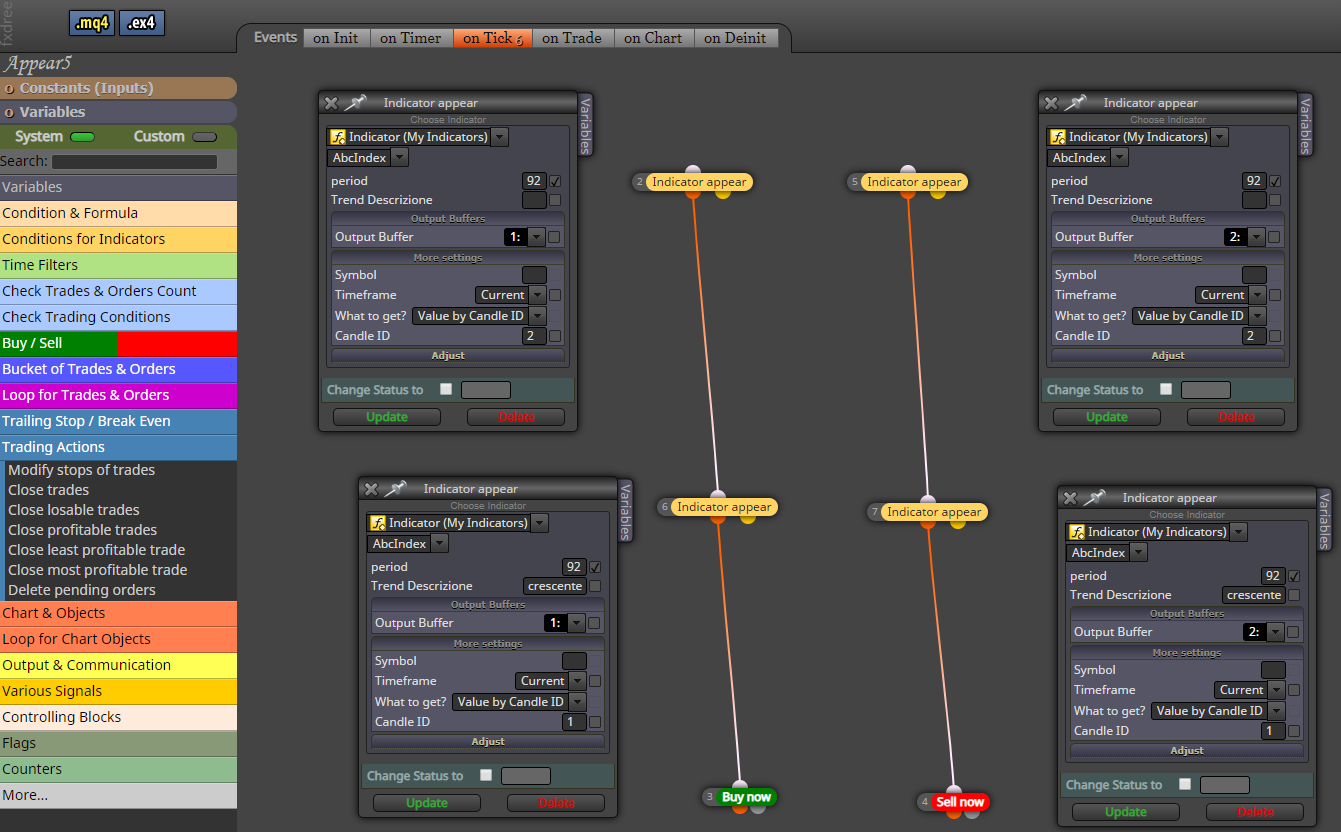Select Close losable trades action
The width and height of the screenshot is (1341, 832).
[74, 510]
